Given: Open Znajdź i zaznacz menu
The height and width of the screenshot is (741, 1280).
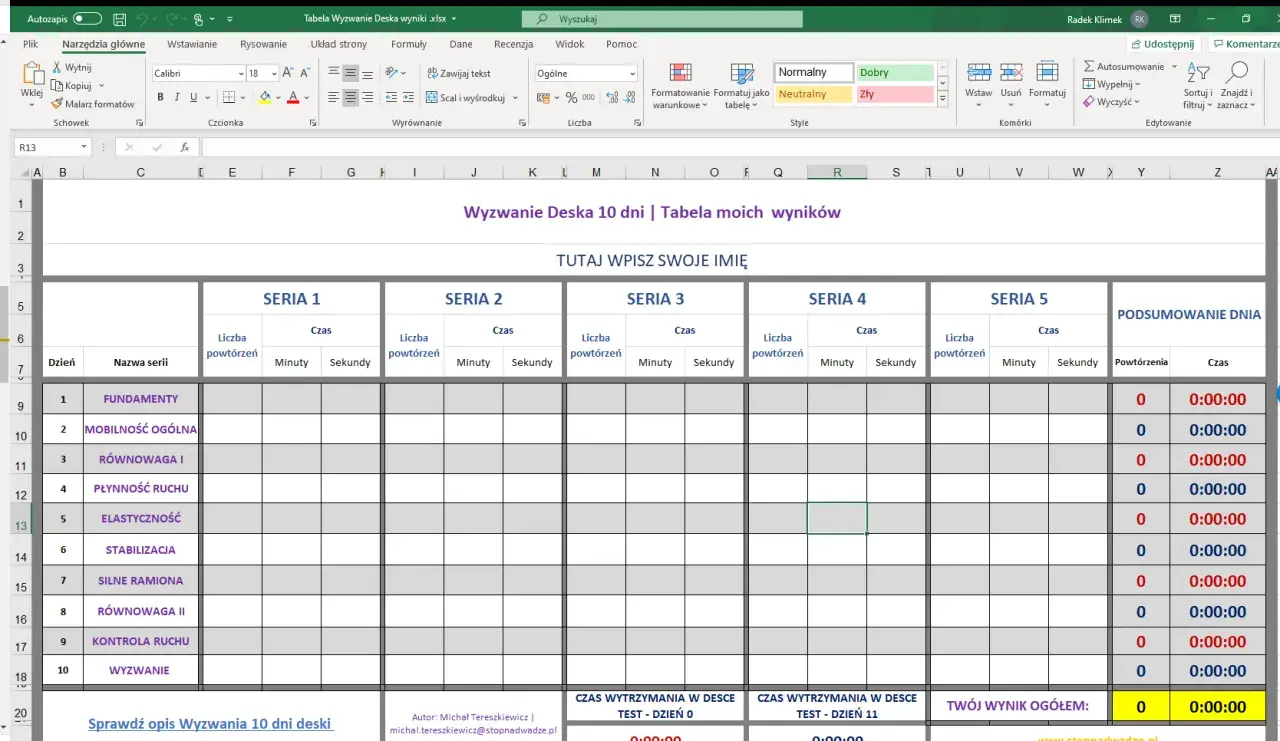Looking at the screenshot, I should pyautogui.click(x=1238, y=86).
